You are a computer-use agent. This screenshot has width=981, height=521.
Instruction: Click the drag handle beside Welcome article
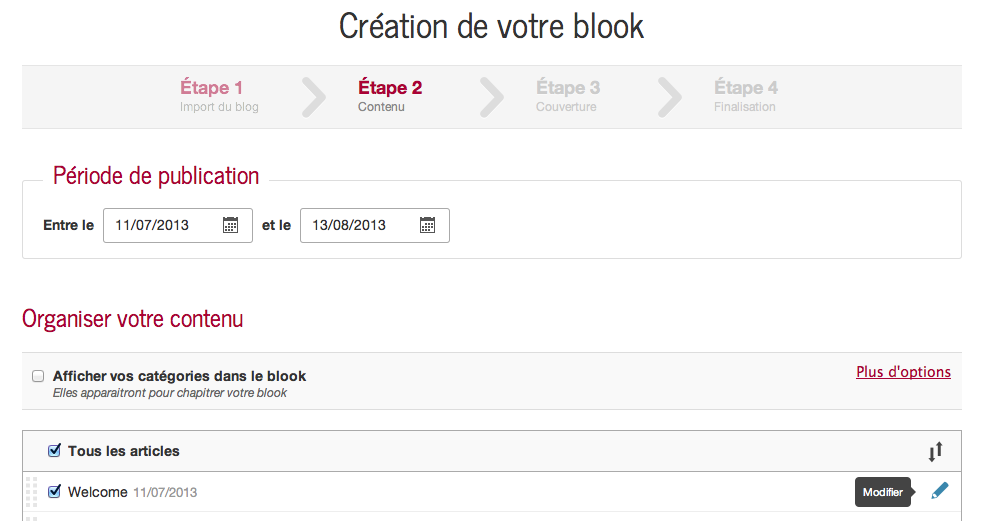pos(31,492)
